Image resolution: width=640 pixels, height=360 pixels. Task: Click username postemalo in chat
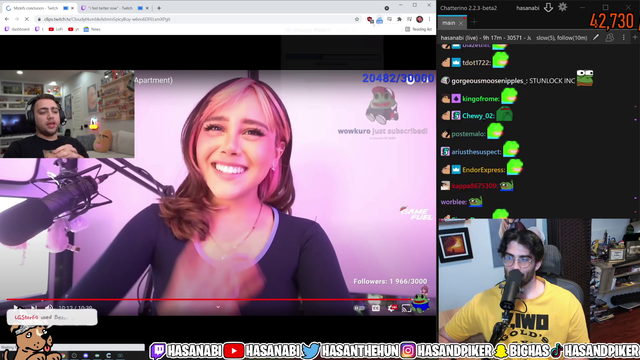[x=469, y=134]
